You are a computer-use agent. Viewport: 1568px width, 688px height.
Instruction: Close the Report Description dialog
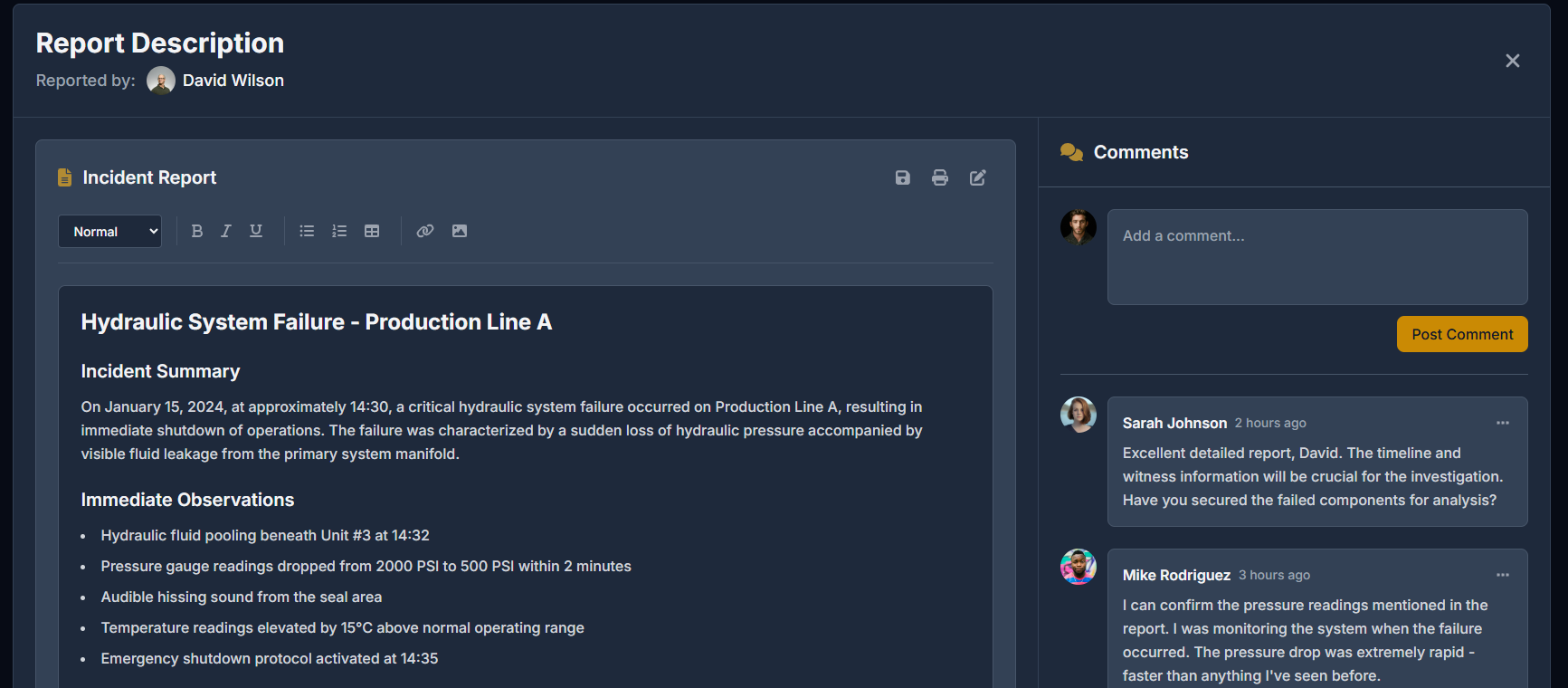coord(1512,61)
